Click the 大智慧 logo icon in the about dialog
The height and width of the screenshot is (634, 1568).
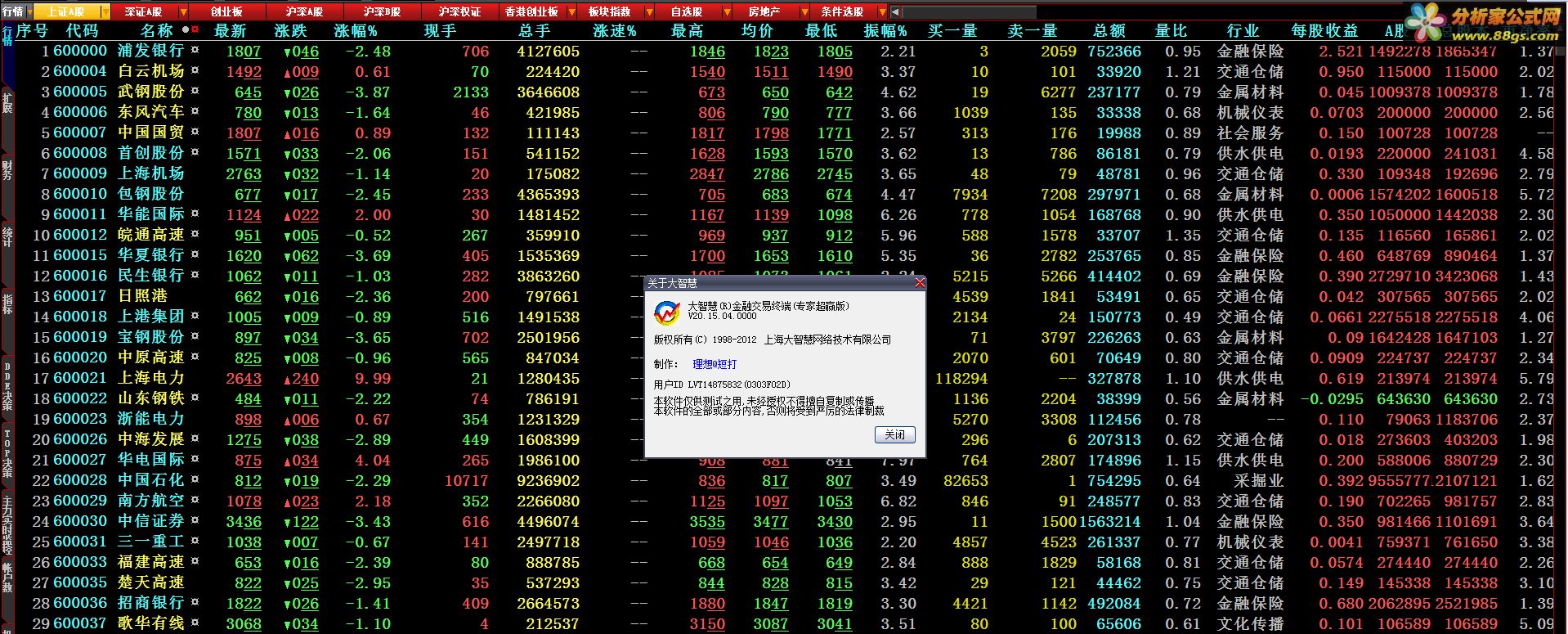pyautogui.click(x=667, y=312)
